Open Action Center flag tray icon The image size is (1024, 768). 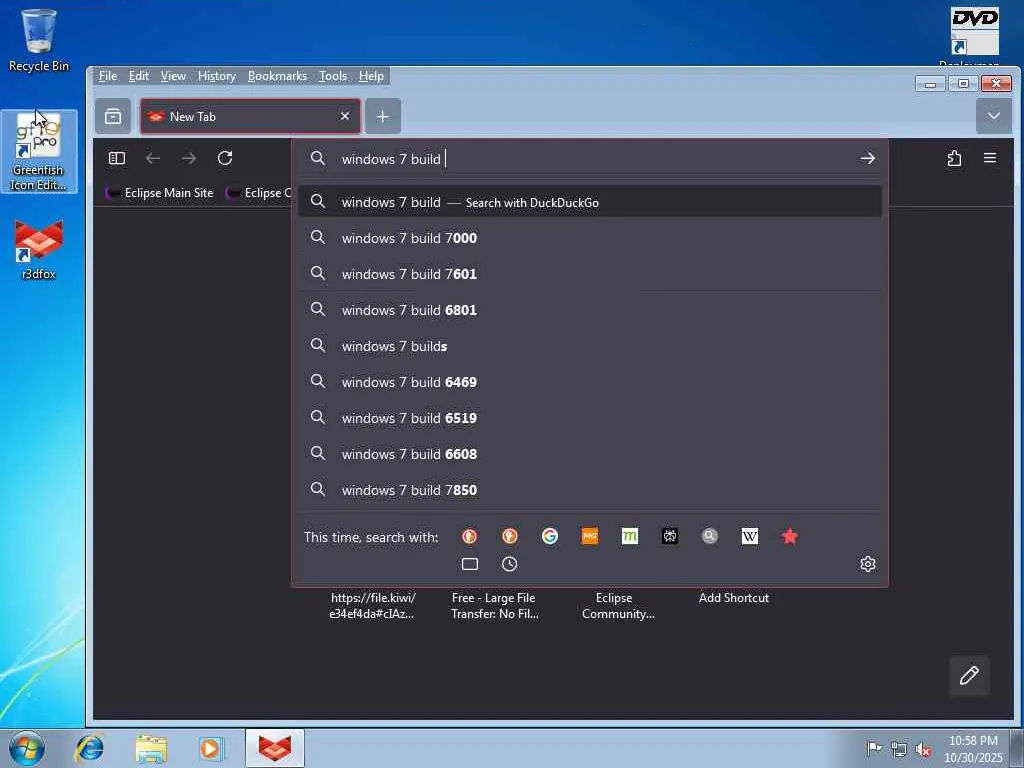coord(874,748)
